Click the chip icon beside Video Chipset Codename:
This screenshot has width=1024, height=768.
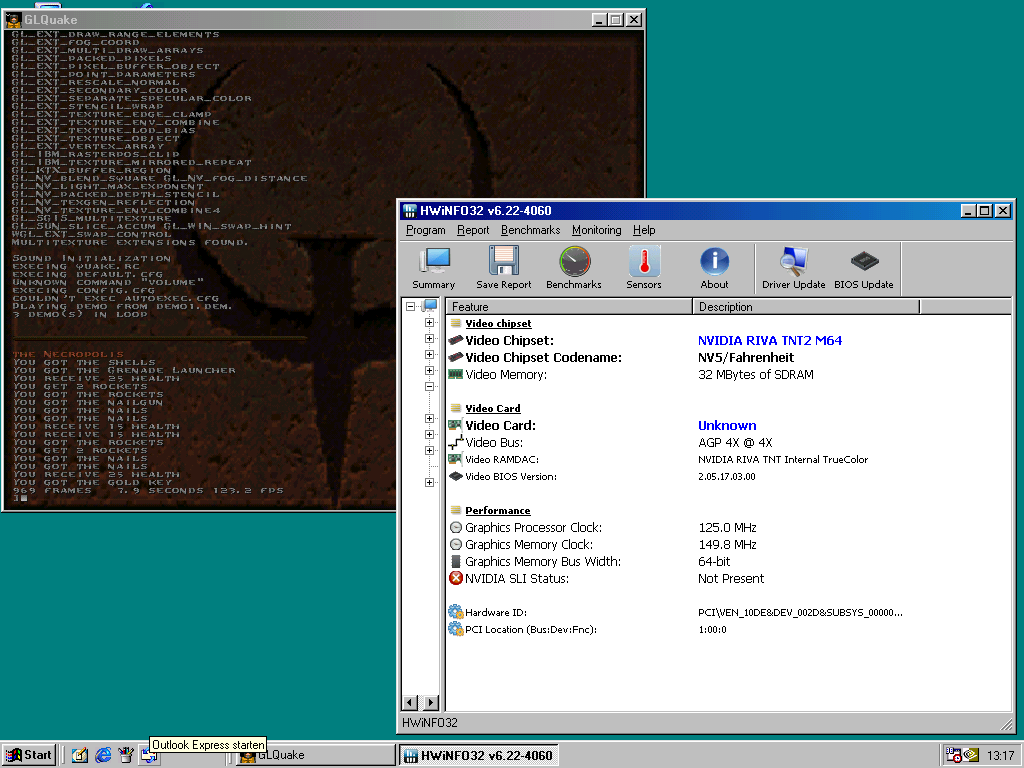455,357
